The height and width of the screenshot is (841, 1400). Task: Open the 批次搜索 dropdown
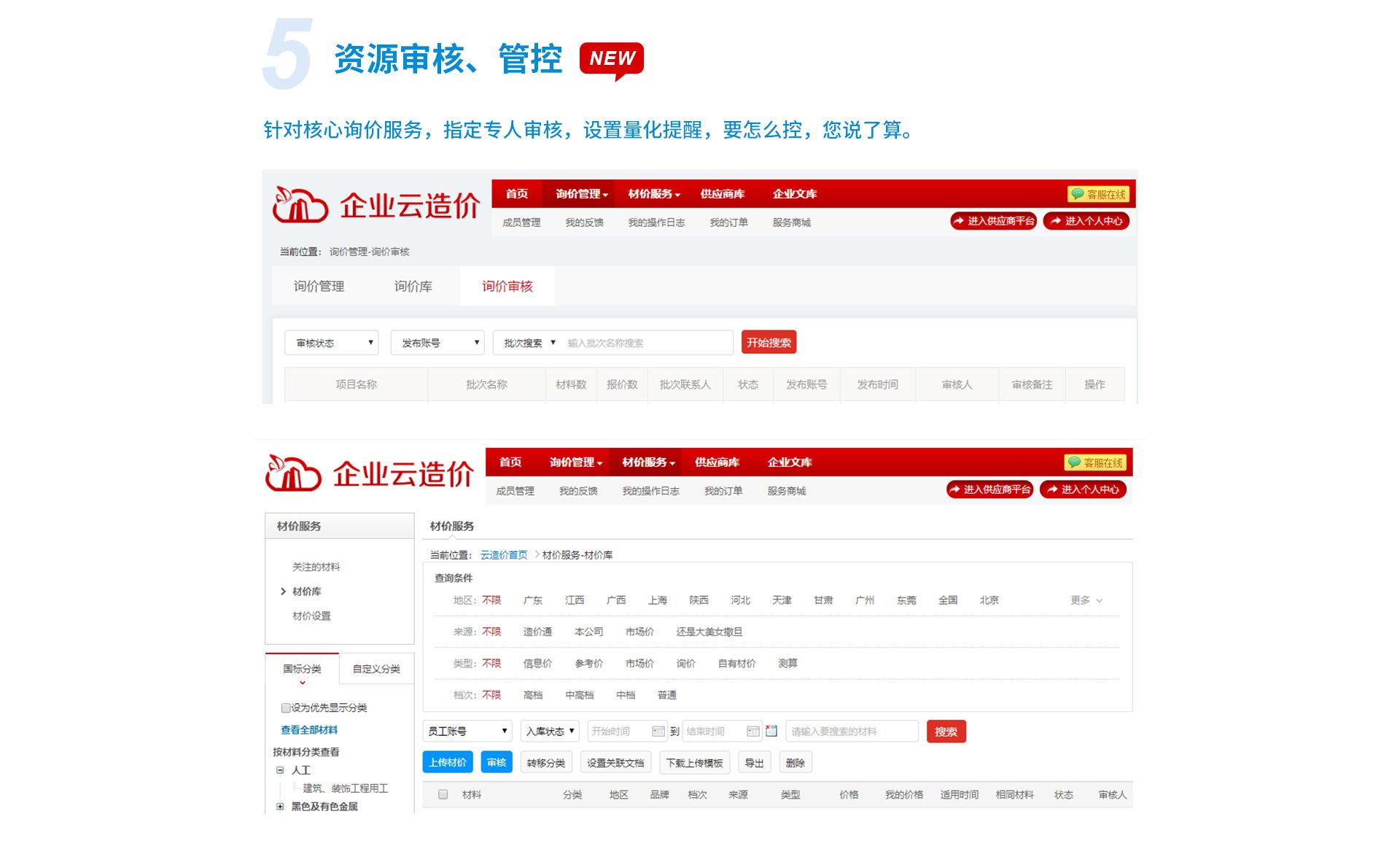tap(530, 343)
